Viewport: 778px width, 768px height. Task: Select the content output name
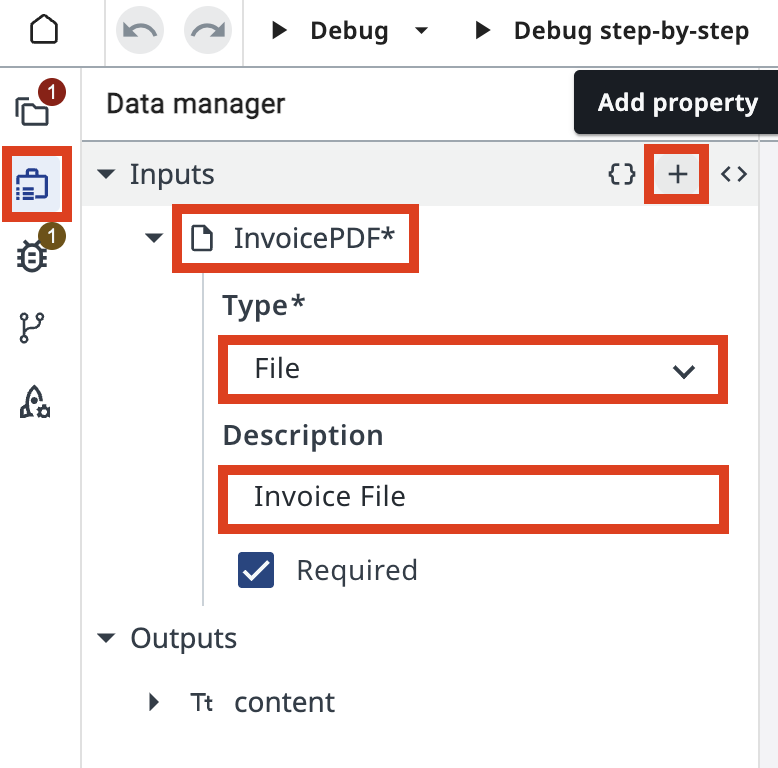[x=284, y=703]
